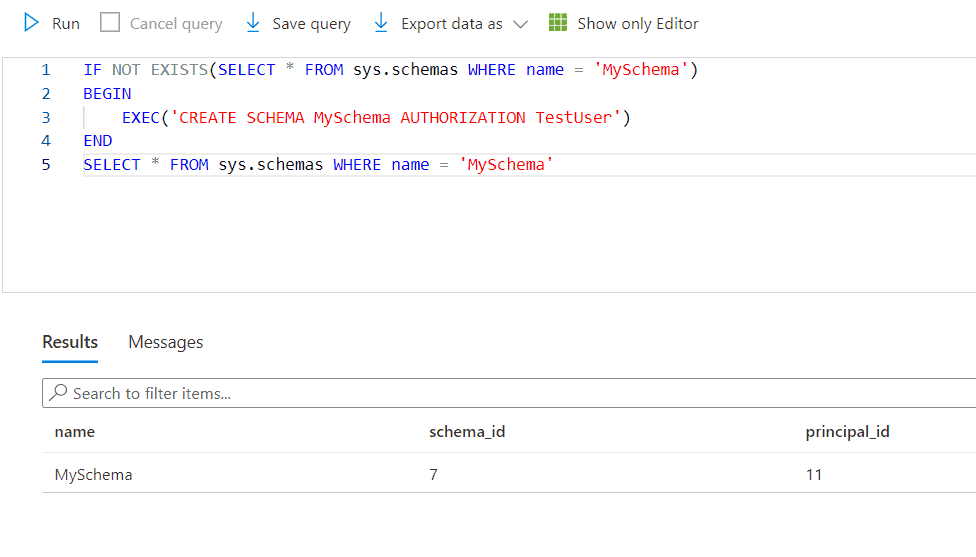
Task: Select the MySchema result cell
Action: 93,474
